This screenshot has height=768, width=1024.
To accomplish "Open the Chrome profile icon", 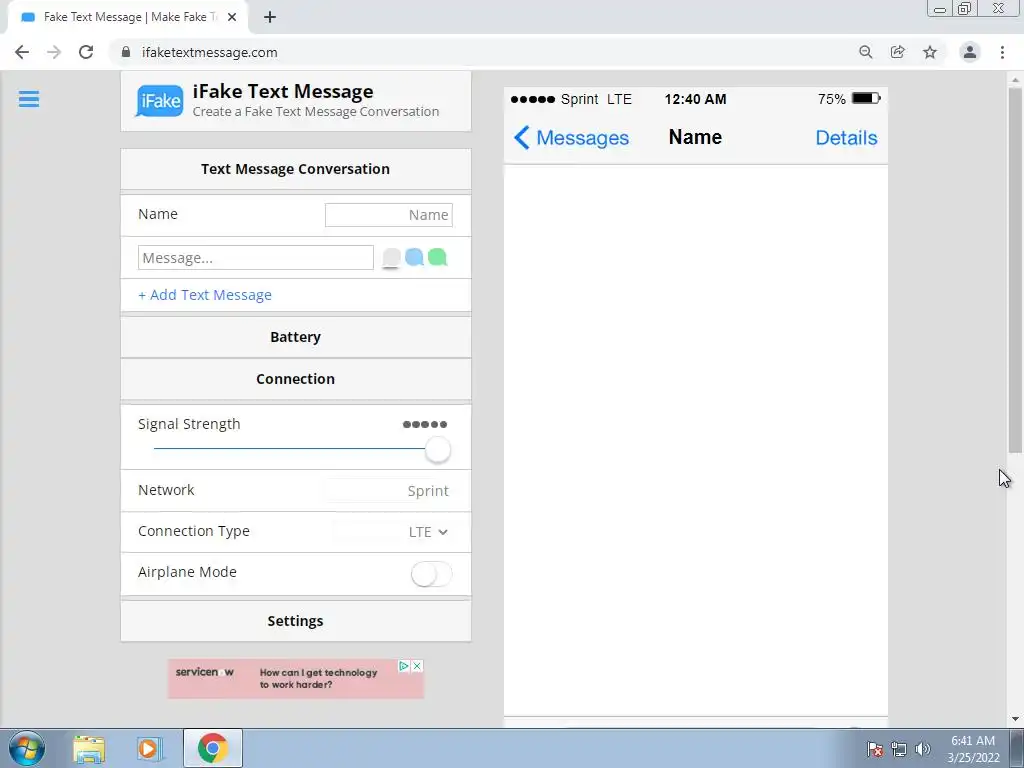I will [970, 52].
